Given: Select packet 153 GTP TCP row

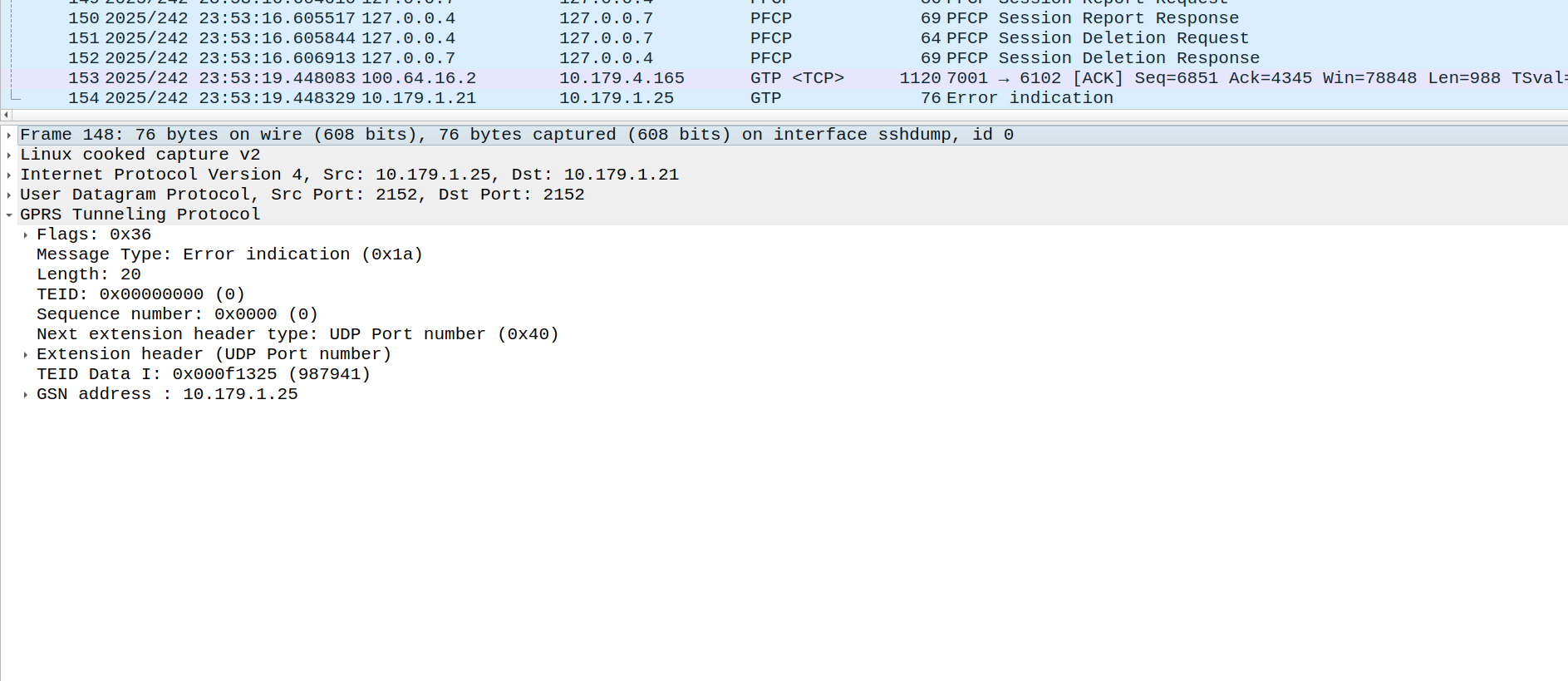Looking at the screenshot, I should 784,78.
